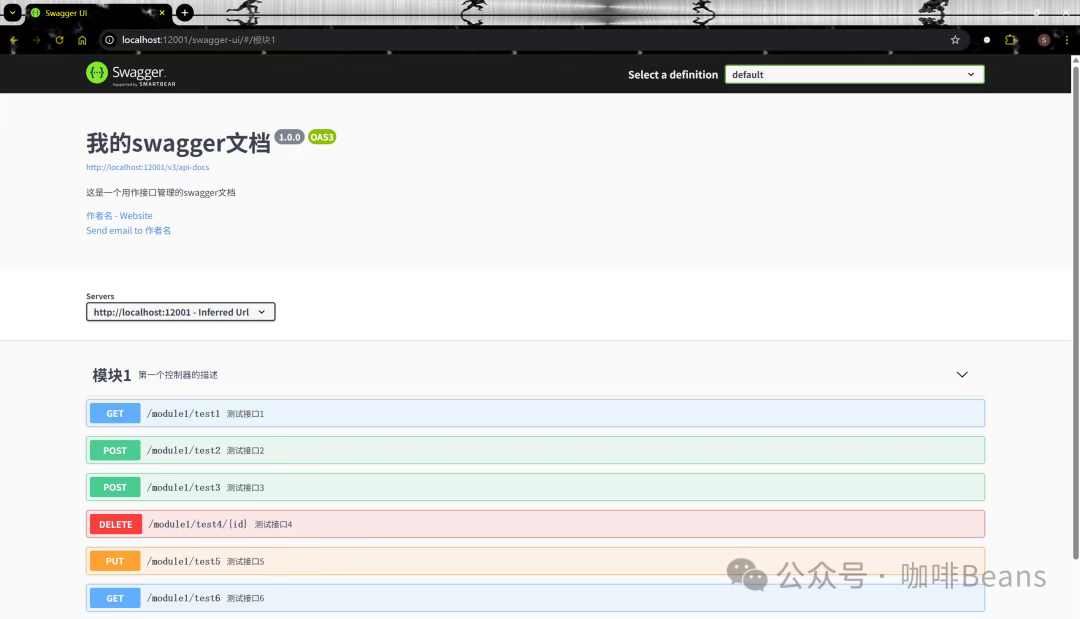Open the Select a definition dropdown

pyautogui.click(x=854, y=74)
